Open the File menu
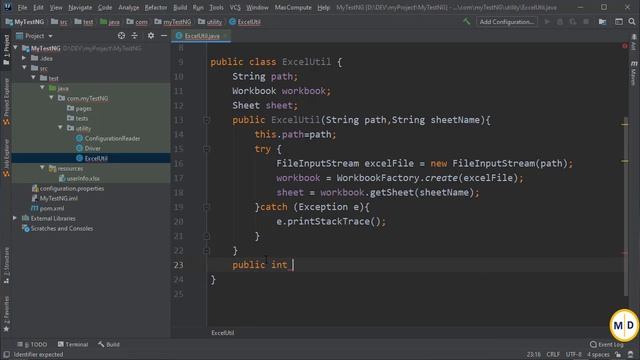 click(x=22, y=7)
